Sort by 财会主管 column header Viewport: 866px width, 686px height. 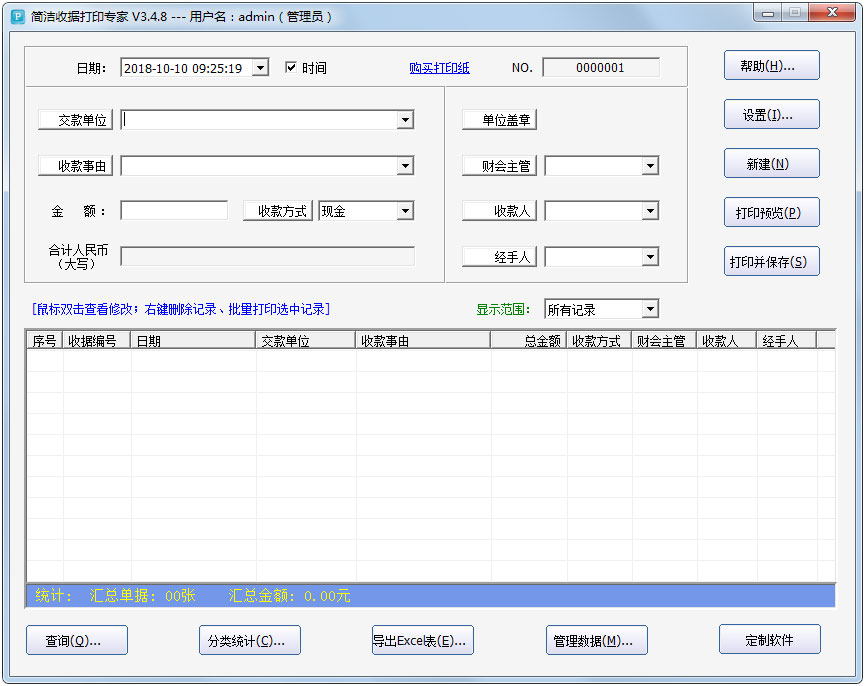pos(664,341)
